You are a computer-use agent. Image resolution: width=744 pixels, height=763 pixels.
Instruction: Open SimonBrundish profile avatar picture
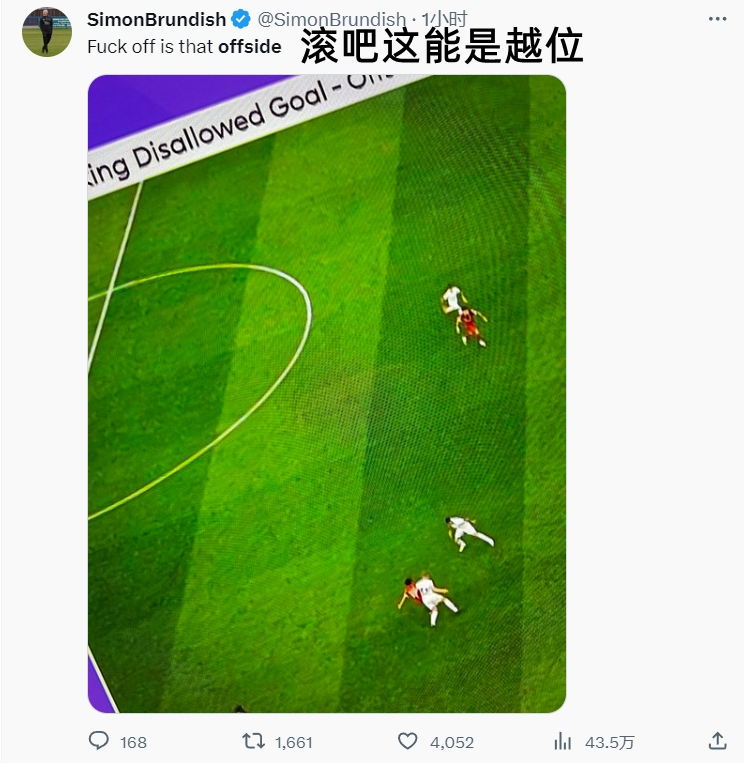click(47, 32)
